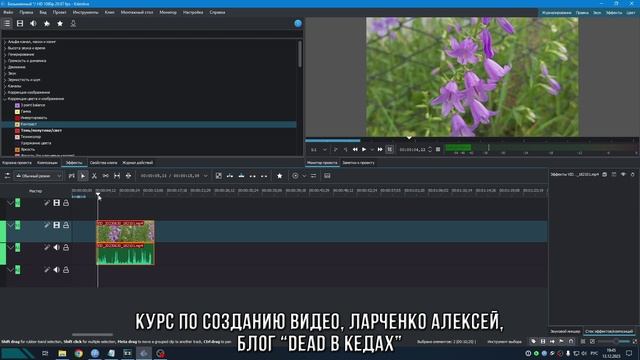Open the timeline track menu icon

pyautogui.click(x=7, y=176)
